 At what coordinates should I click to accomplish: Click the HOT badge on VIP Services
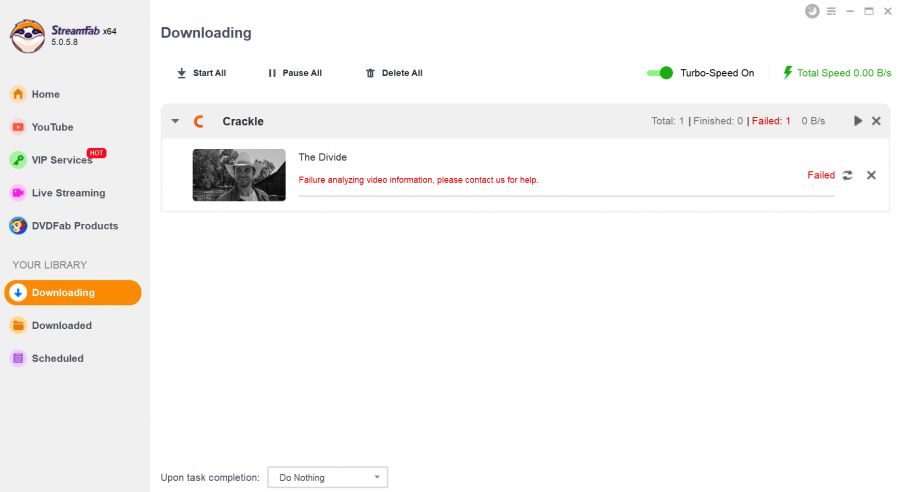(96, 153)
